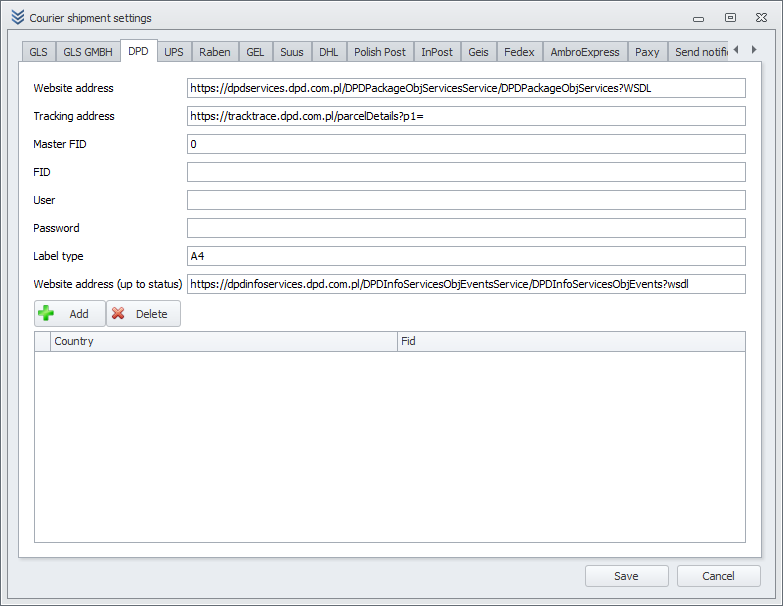Click in the Website address field
Viewport: 783px width, 606px height.
[x=466, y=88]
